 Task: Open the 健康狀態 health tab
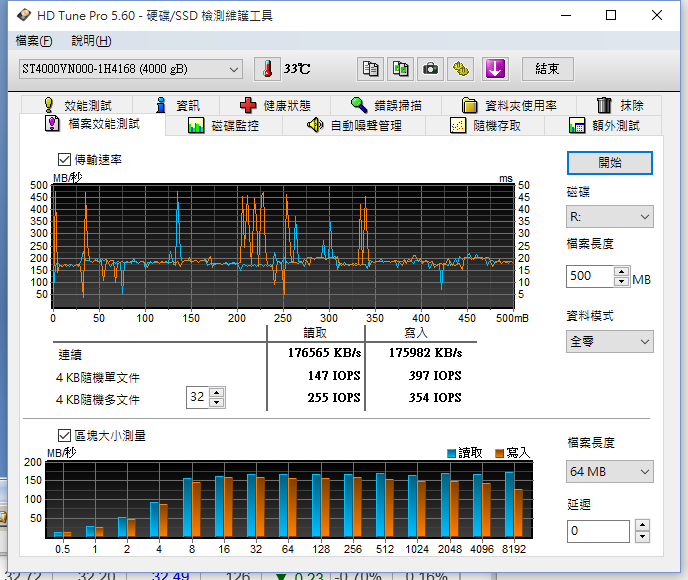coord(275,105)
